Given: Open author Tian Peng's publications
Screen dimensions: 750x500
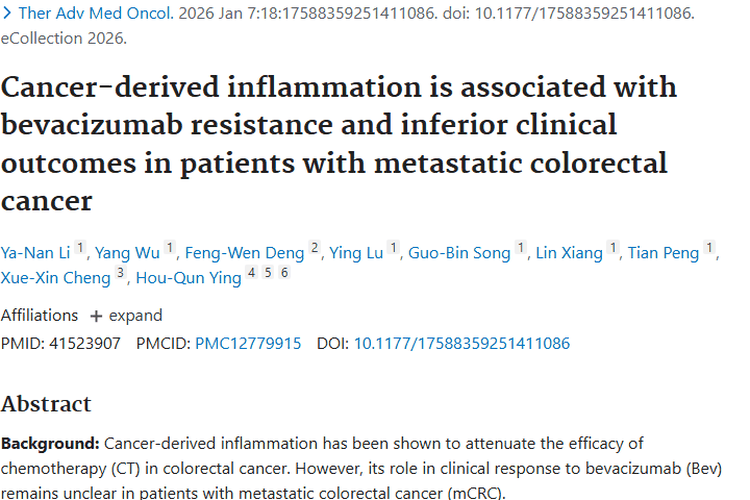Looking at the screenshot, I should [x=663, y=253].
